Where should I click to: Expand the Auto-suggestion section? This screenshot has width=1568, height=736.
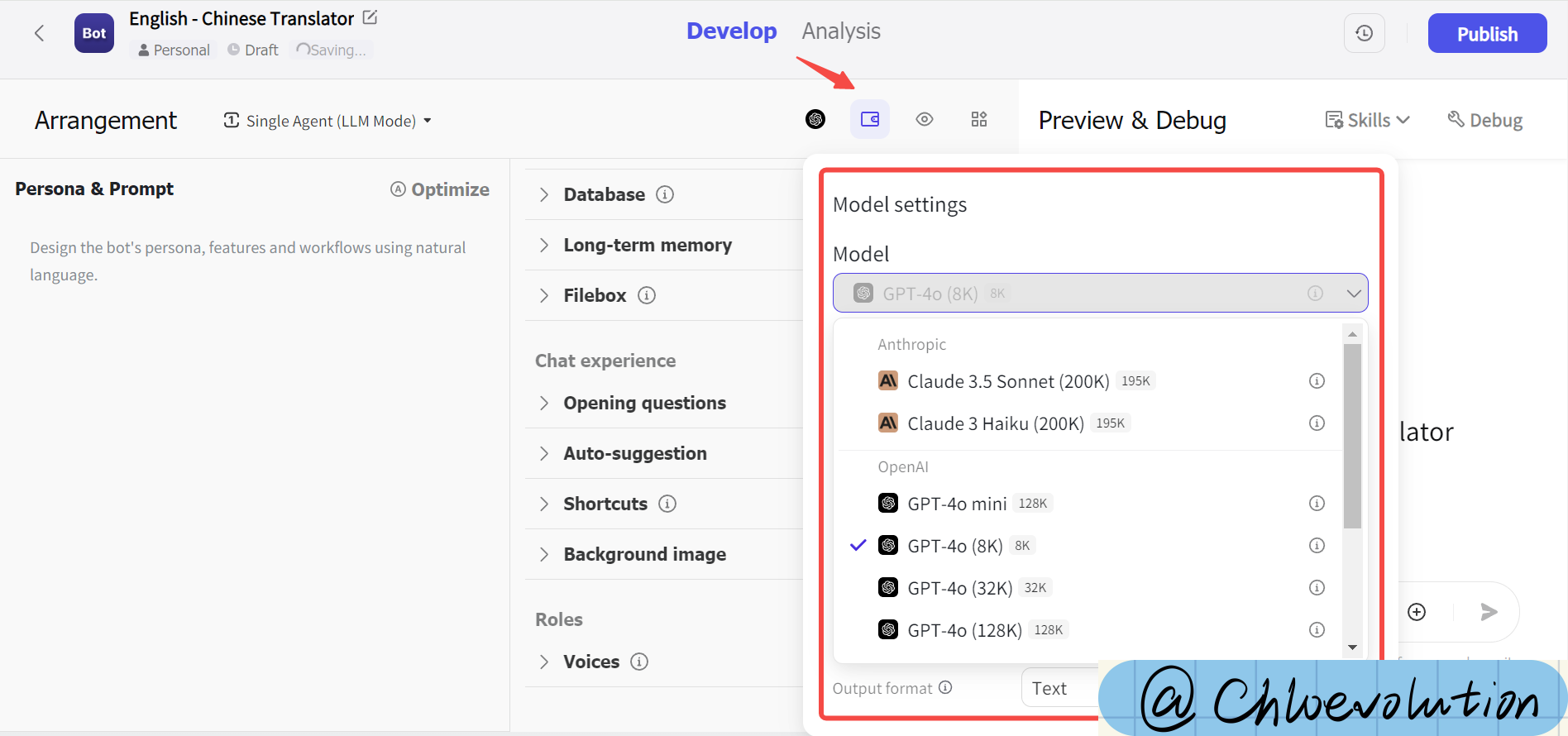coord(544,453)
